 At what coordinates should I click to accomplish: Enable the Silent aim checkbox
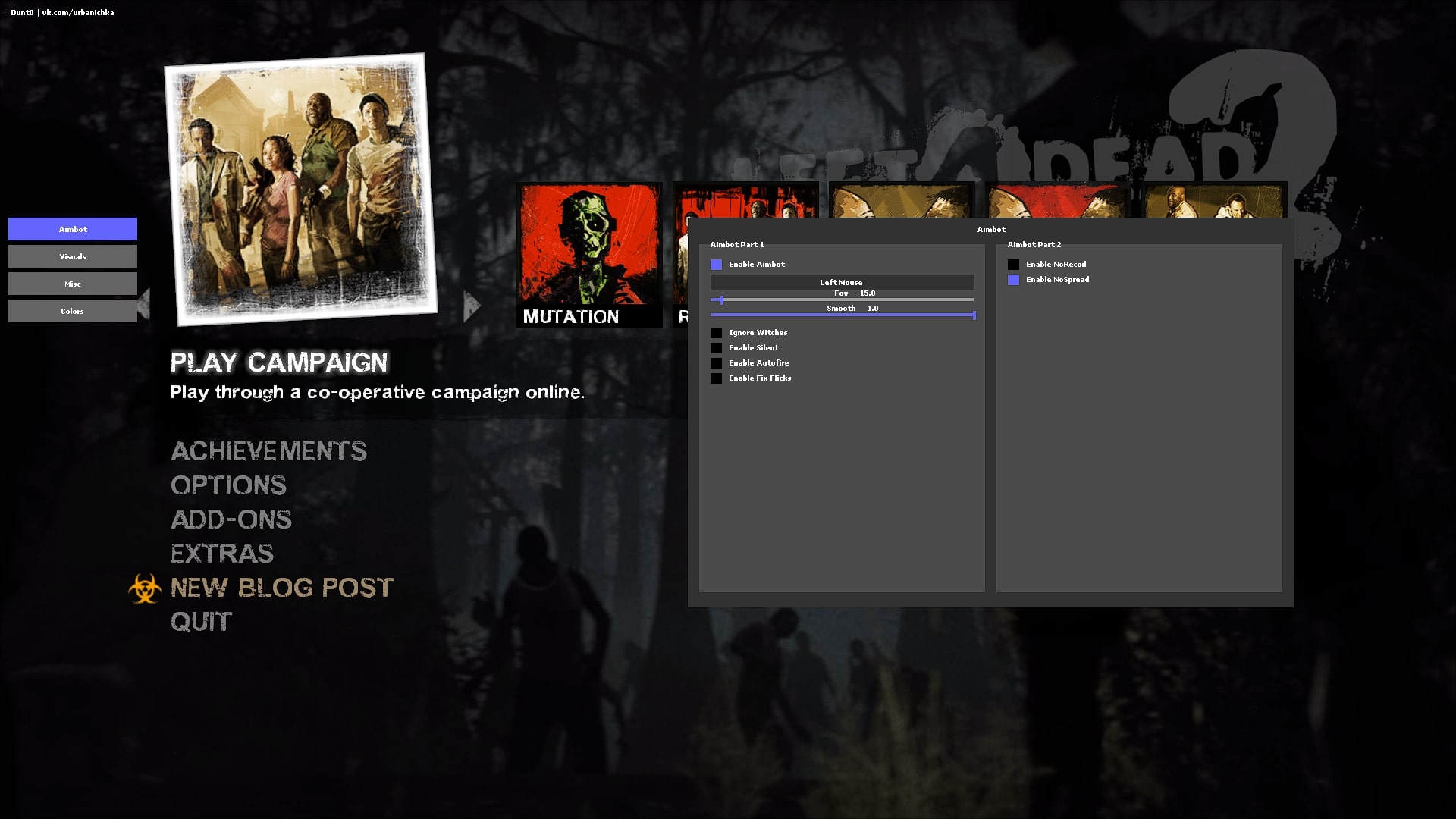pos(716,348)
